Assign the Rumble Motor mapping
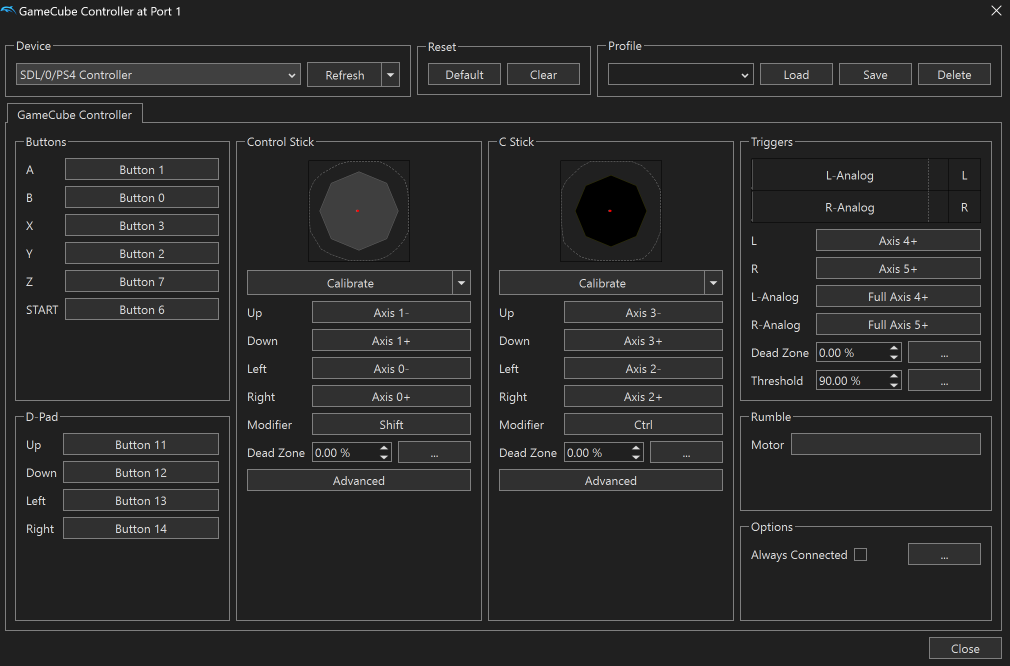 click(886, 444)
